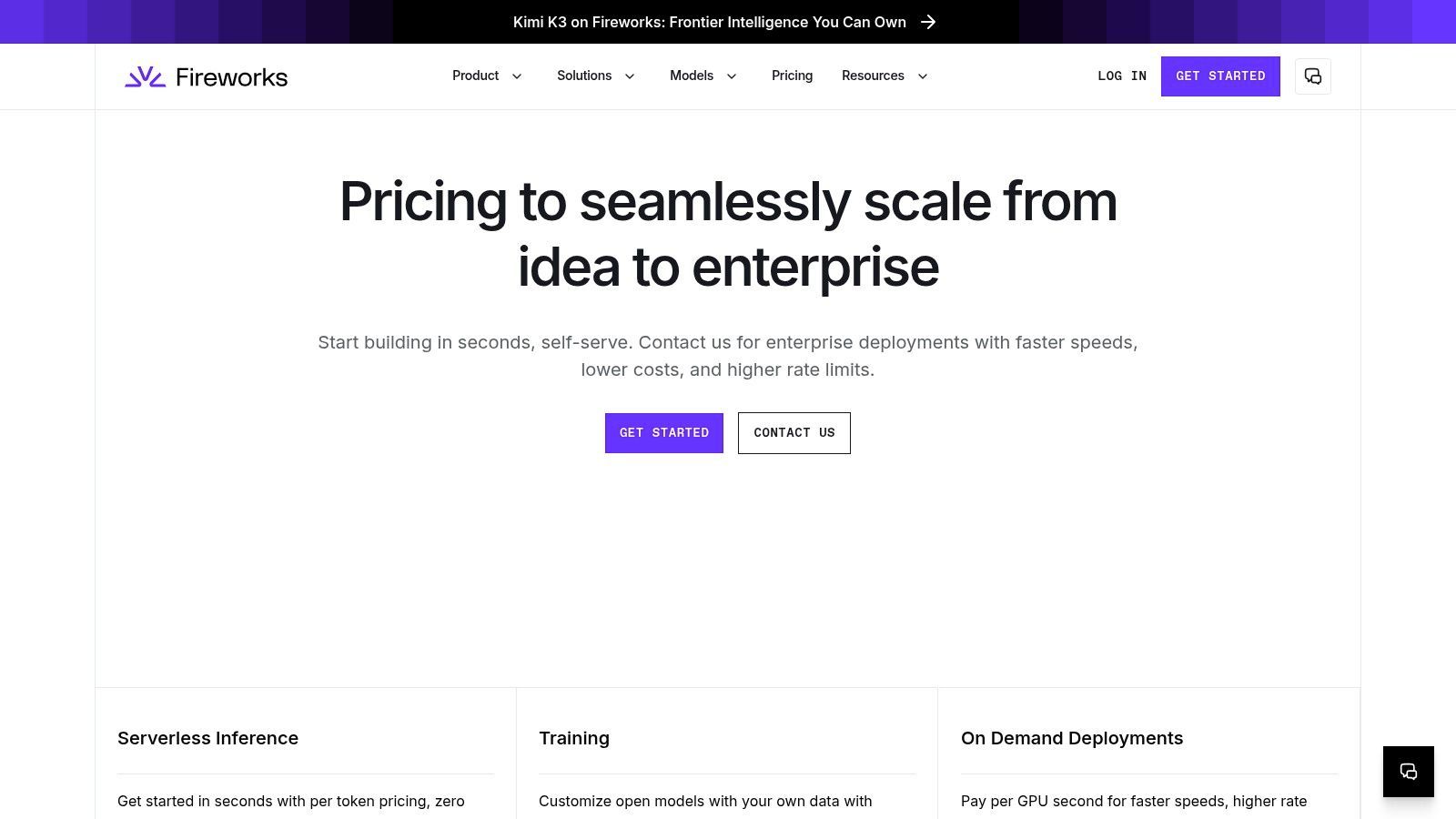Open the Kimi K3 on Fireworks announcement
This screenshot has height=819, width=1456.
pos(710,22)
